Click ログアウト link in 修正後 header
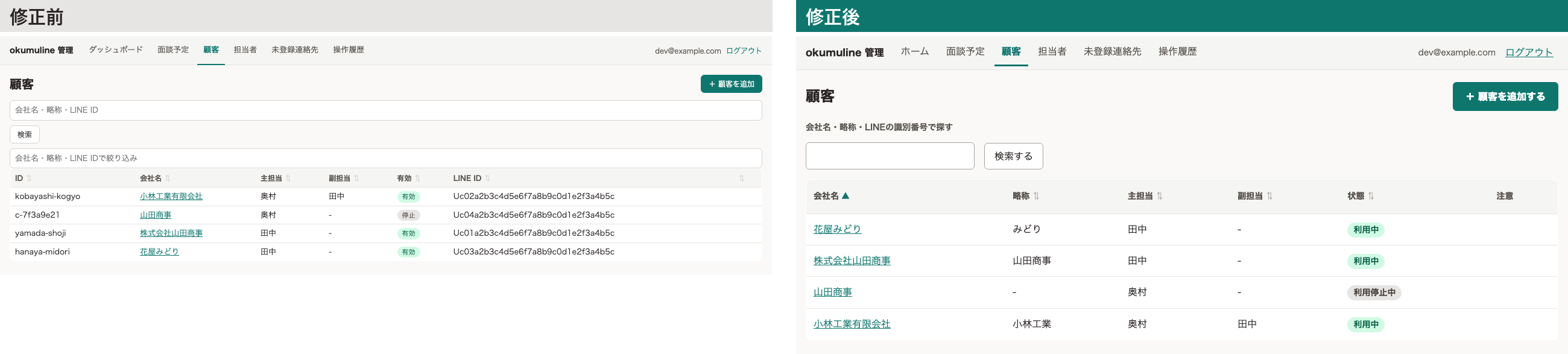 click(x=1529, y=52)
